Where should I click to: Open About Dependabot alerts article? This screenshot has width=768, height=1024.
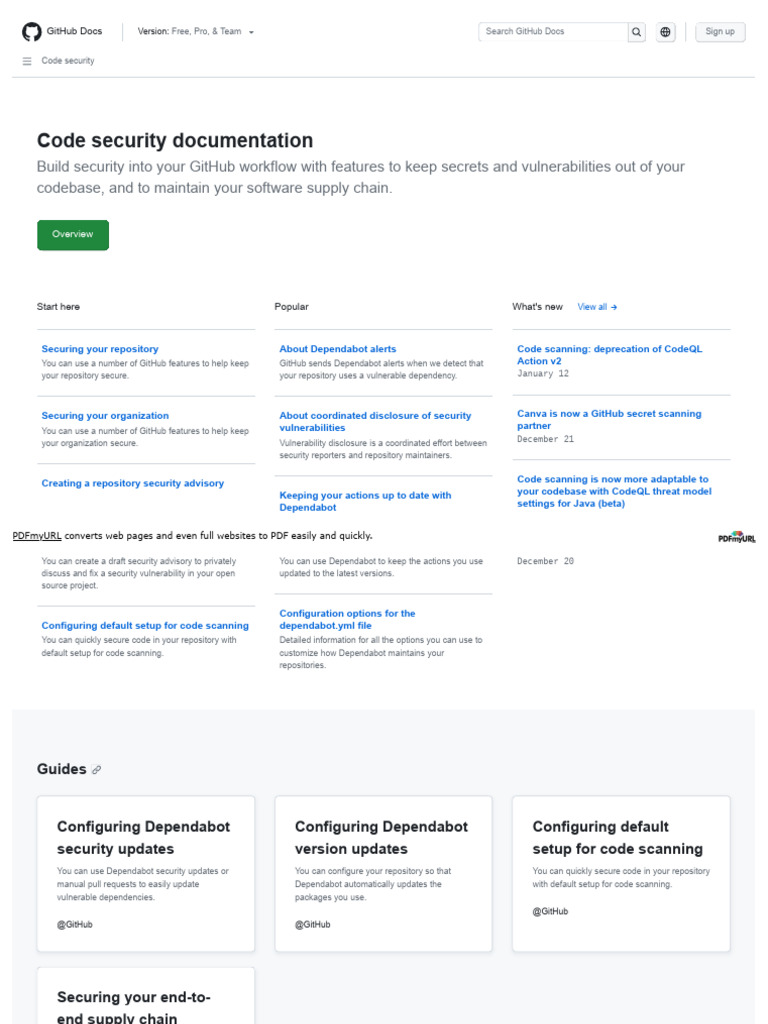click(x=338, y=349)
